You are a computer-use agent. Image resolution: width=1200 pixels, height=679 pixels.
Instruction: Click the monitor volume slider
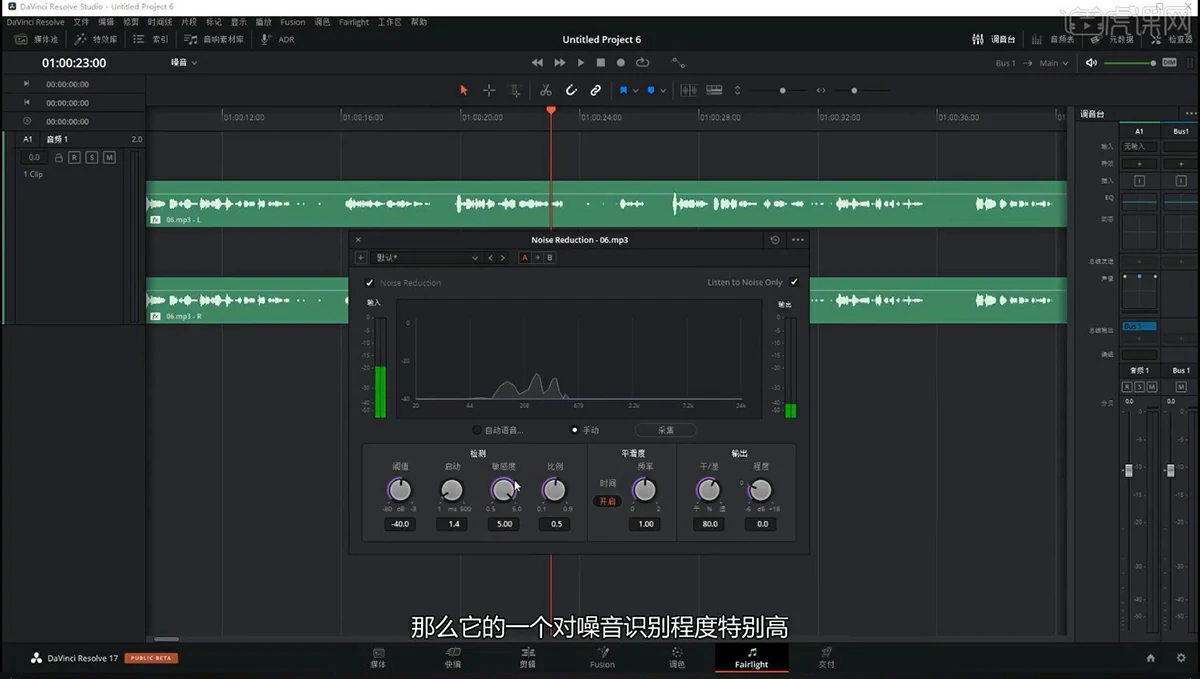pyautogui.click(x=1129, y=63)
